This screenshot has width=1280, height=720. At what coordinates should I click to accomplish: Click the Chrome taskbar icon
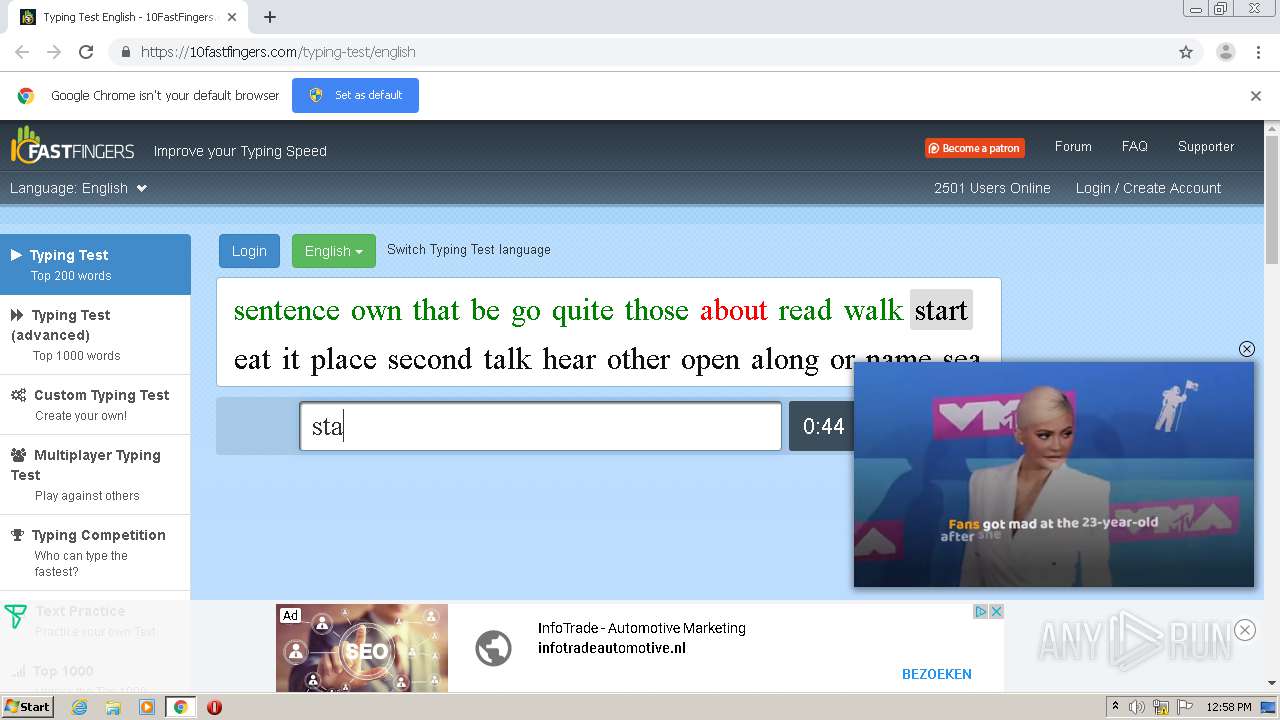point(180,707)
